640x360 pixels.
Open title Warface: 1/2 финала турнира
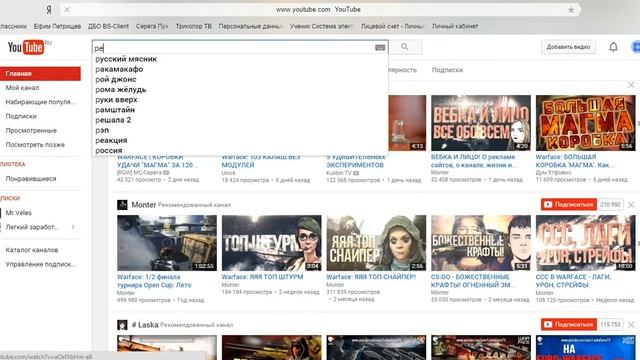click(154, 281)
